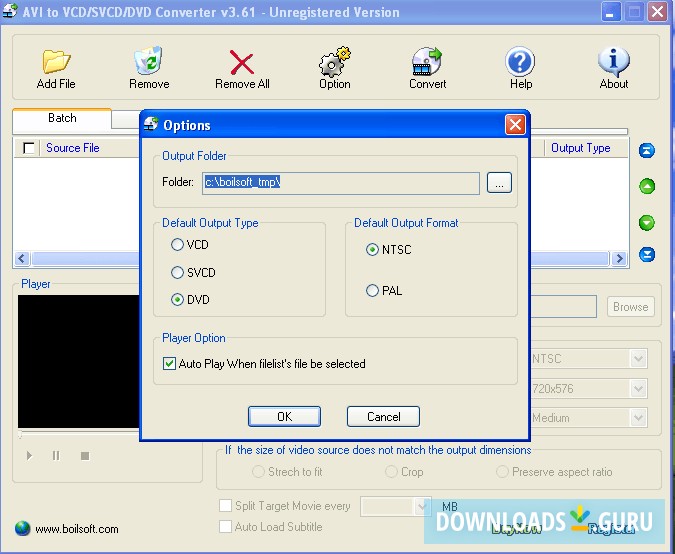The width and height of the screenshot is (675, 554).
Task: Select DVD as default output type
Action: click(x=177, y=300)
